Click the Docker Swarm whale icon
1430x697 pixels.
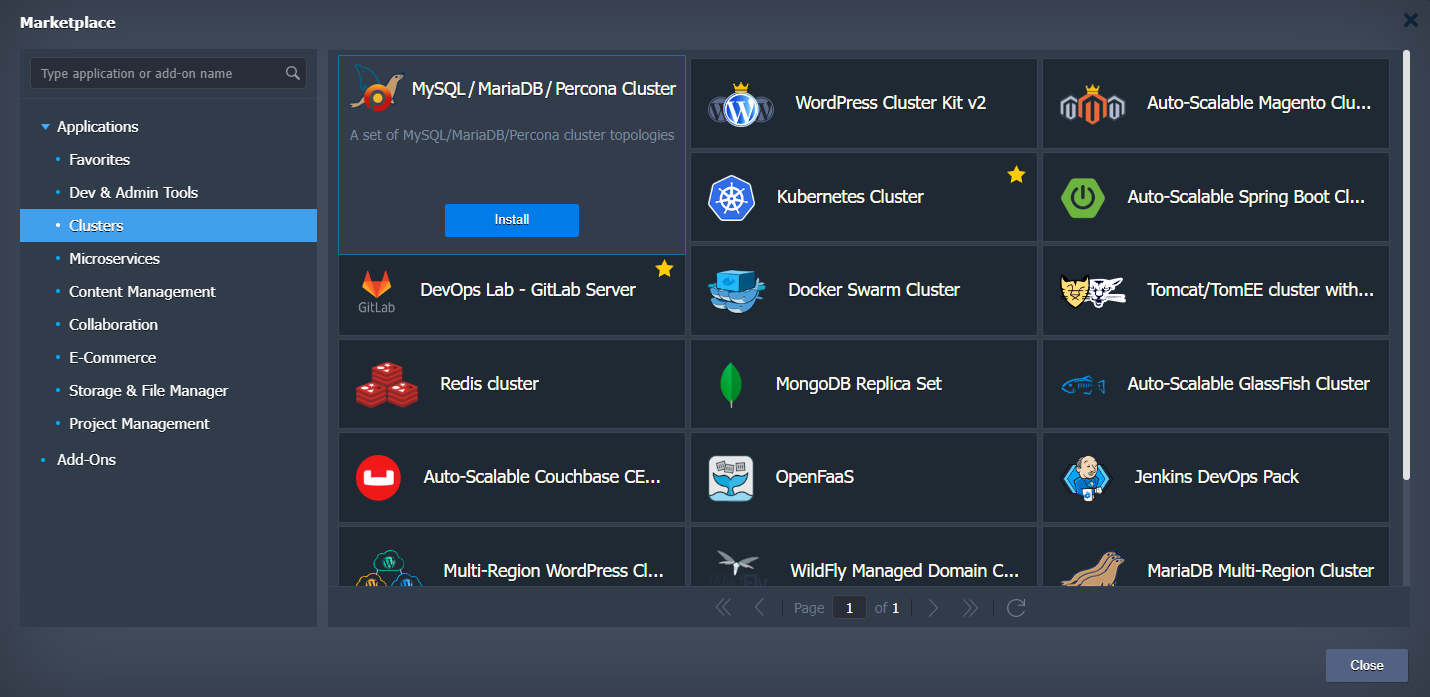(x=736, y=291)
